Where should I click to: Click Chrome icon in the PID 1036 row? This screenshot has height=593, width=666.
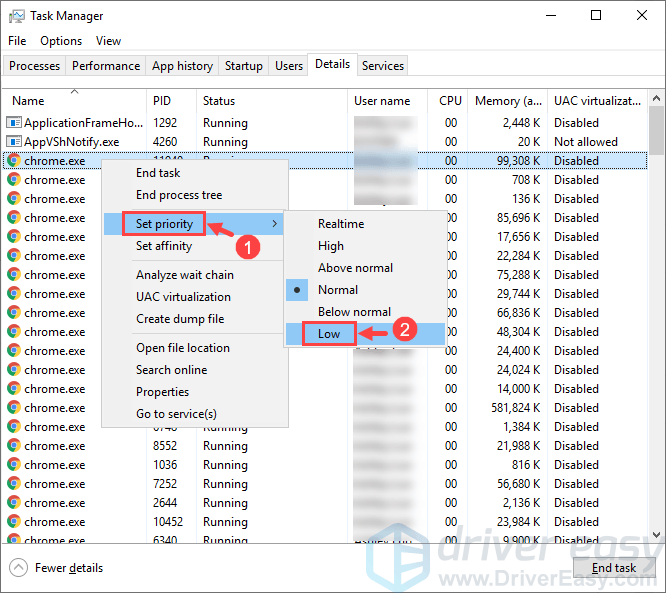click(x=14, y=465)
